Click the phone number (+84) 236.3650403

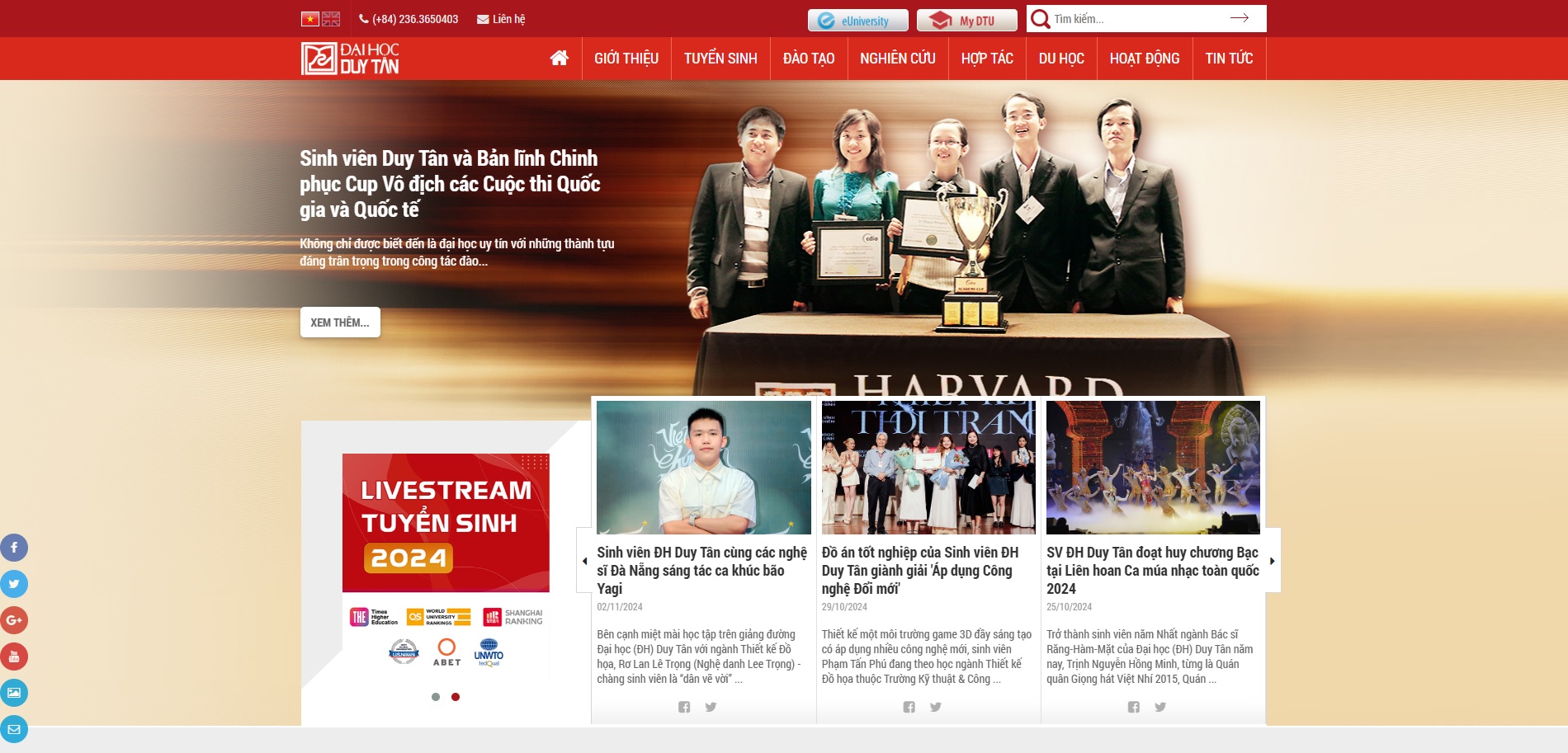pos(415,19)
